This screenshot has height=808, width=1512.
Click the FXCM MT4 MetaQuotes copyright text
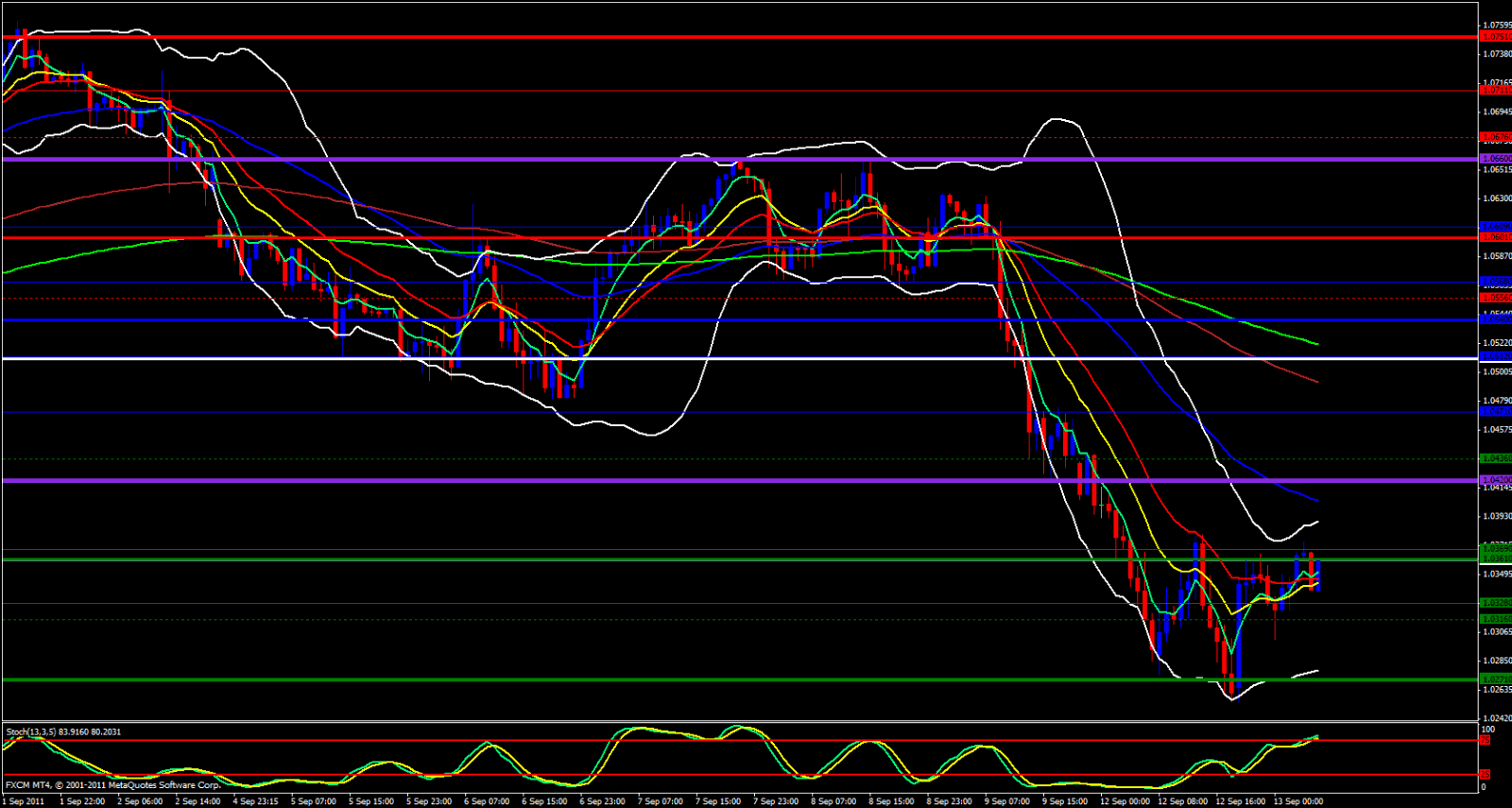point(112,785)
